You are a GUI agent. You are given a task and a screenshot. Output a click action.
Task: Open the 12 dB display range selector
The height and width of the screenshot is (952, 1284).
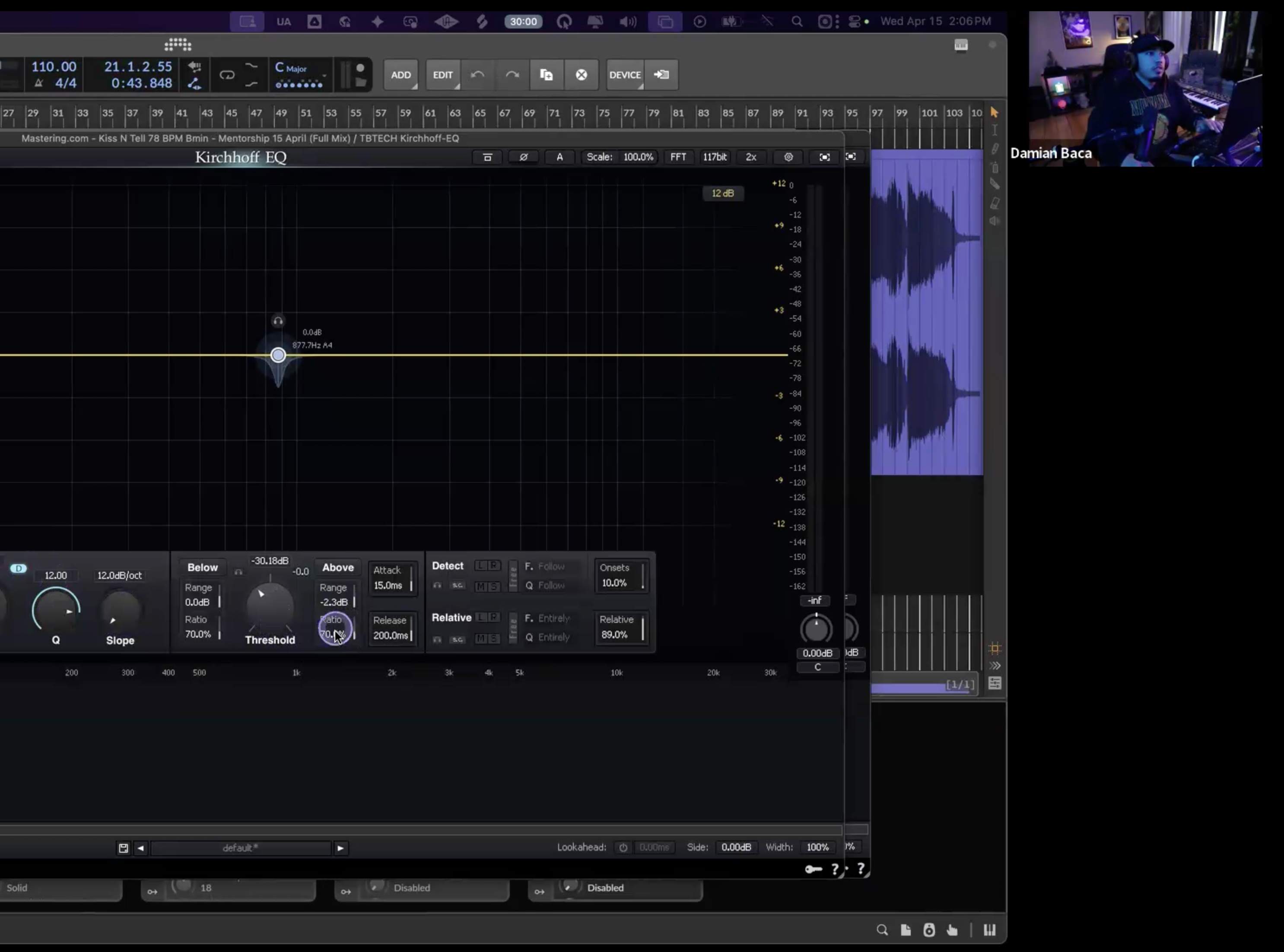click(x=723, y=193)
